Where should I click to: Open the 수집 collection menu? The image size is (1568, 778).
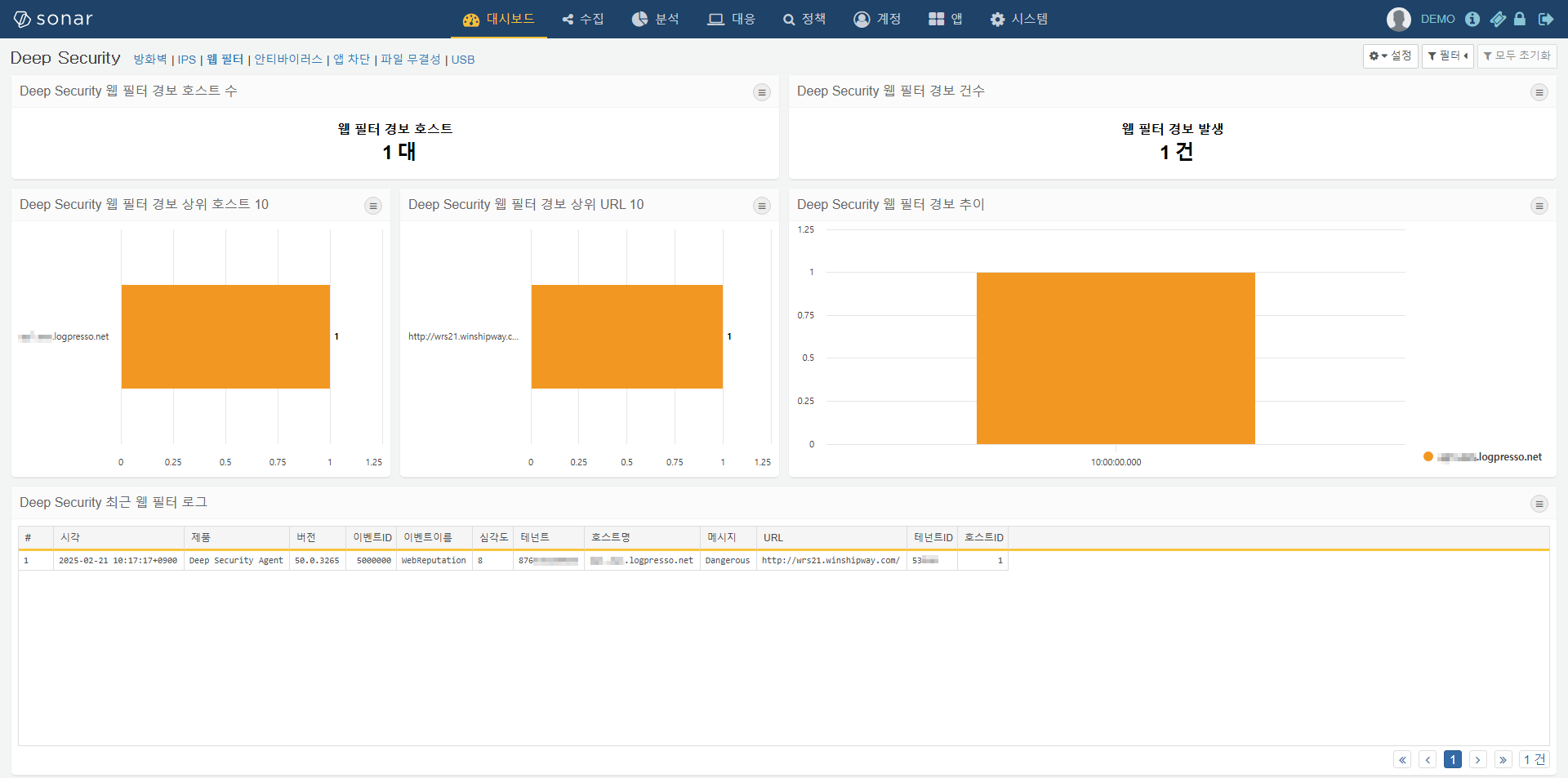[583, 19]
